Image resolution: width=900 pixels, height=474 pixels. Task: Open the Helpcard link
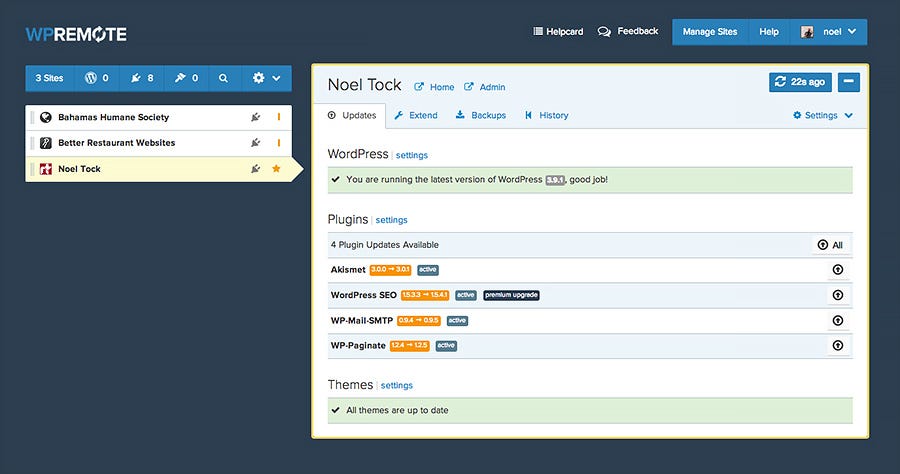click(558, 32)
